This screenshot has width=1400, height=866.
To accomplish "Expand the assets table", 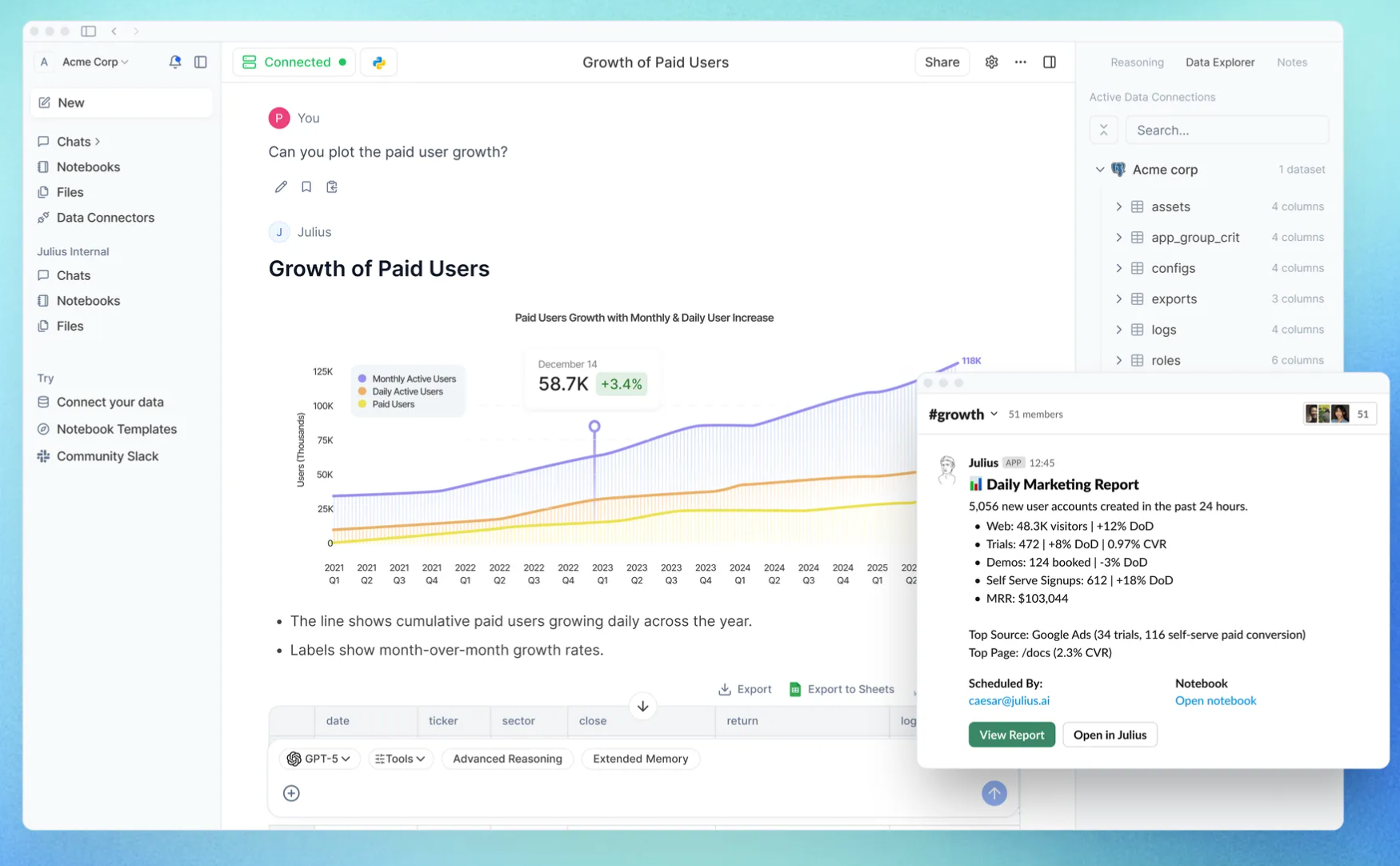I will [1118, 206].
